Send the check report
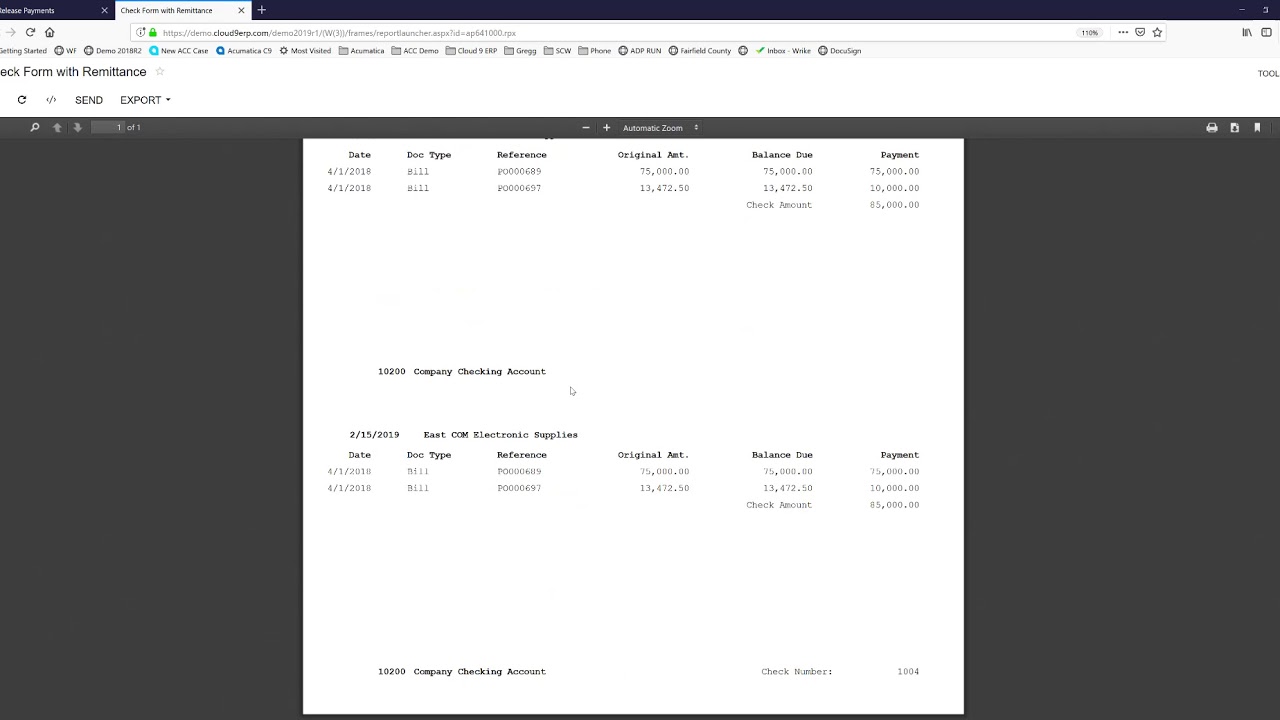 pyautogui.click(x=89, y=100)
